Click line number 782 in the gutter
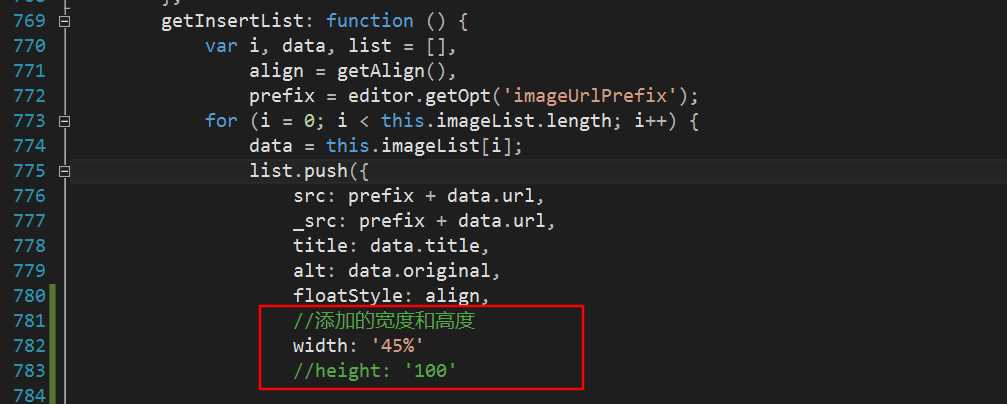Viewport: 1007px width, 404px height. (30, 346)
